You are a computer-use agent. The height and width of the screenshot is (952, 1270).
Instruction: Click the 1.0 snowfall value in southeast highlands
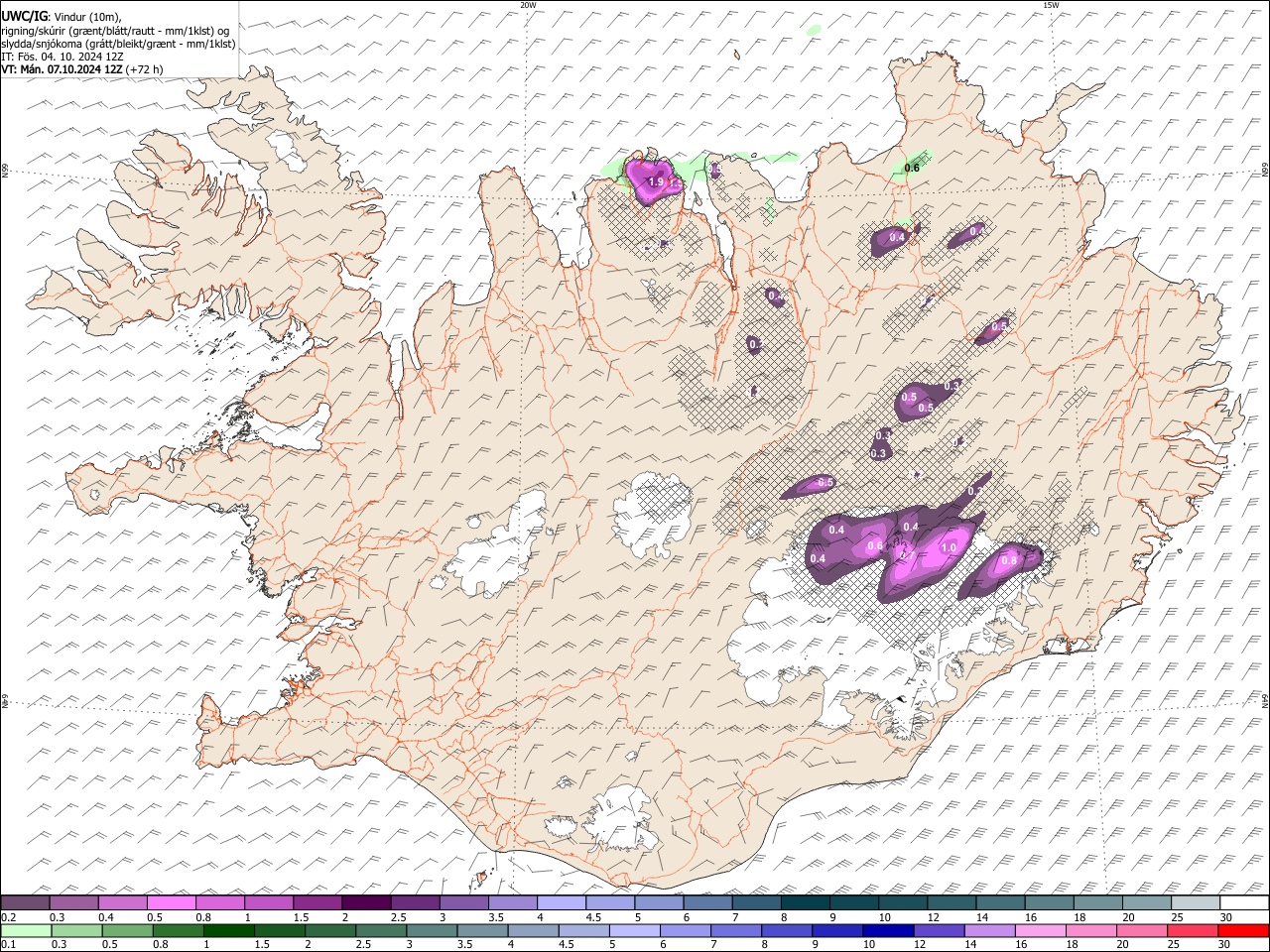coord(949,548)
